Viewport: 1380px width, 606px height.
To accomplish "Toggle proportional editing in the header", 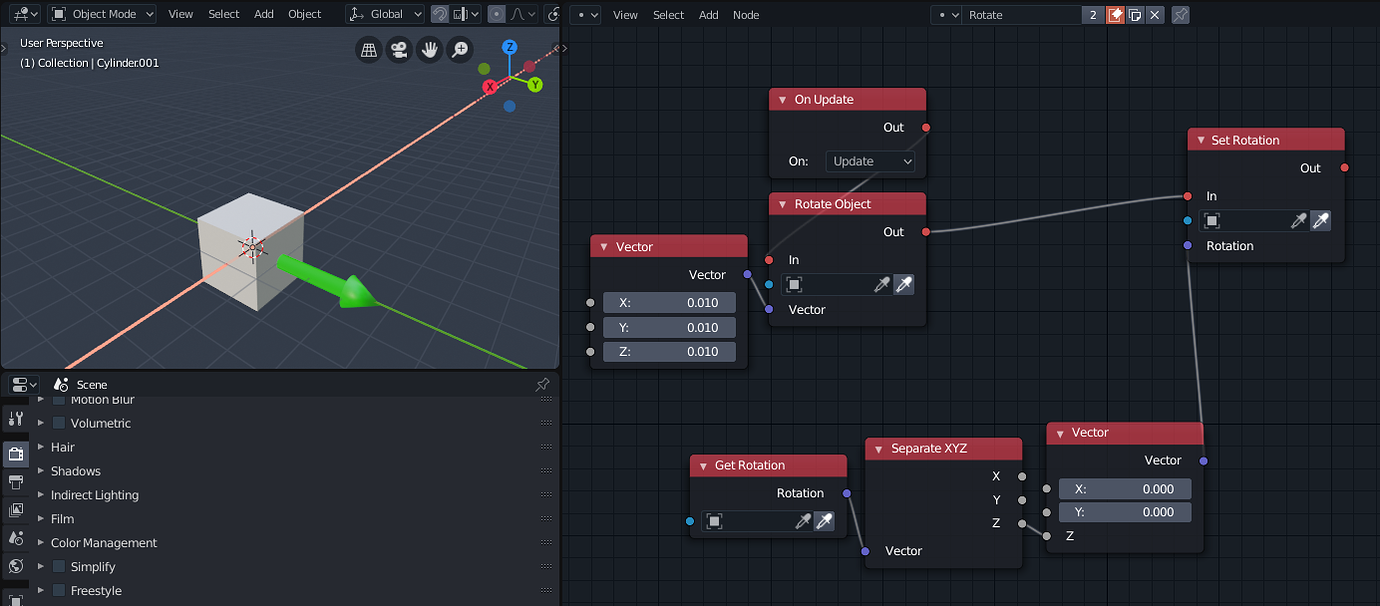I will 497,14.
